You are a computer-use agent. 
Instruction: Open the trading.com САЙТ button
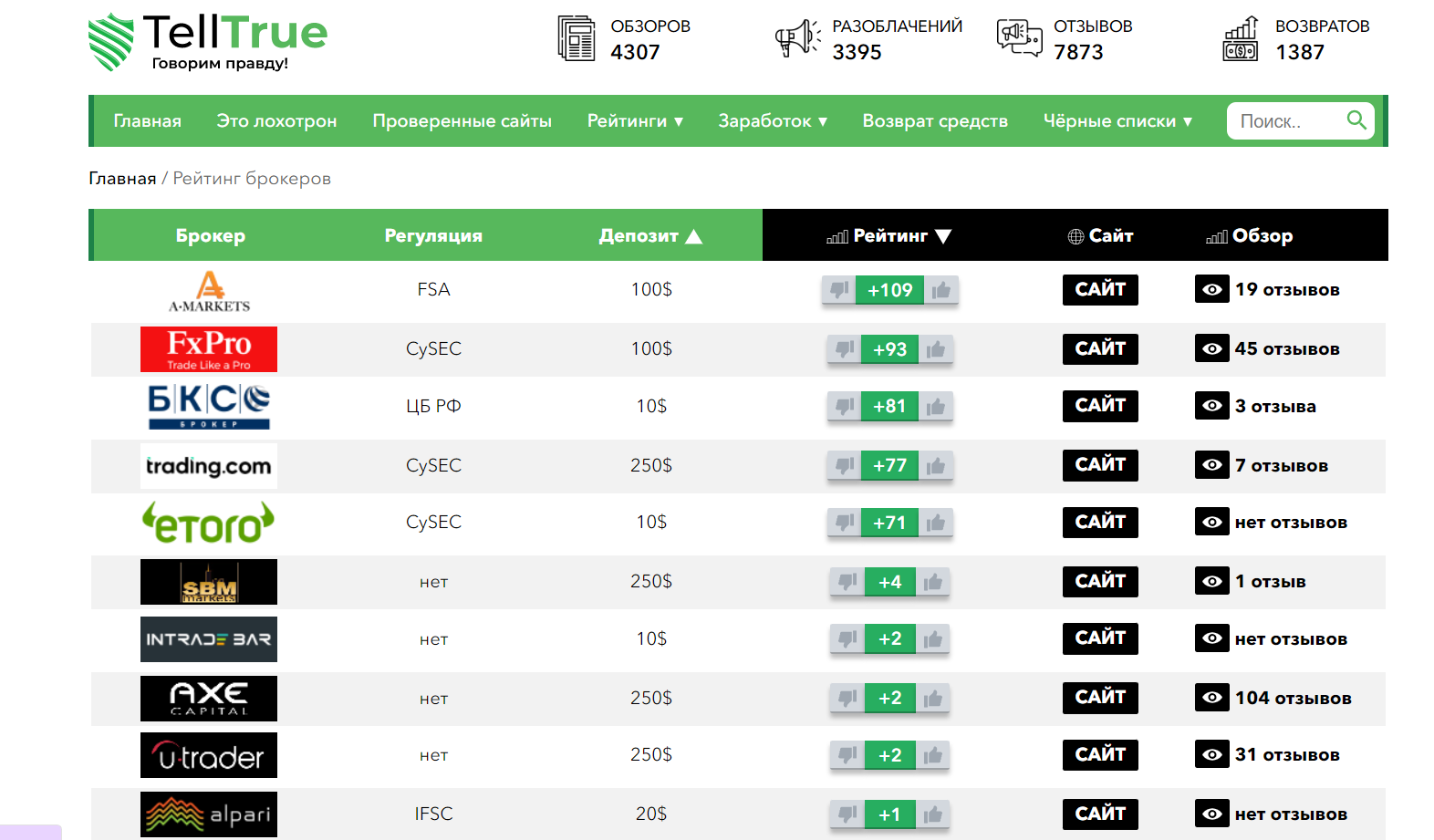click(1100, 465)
